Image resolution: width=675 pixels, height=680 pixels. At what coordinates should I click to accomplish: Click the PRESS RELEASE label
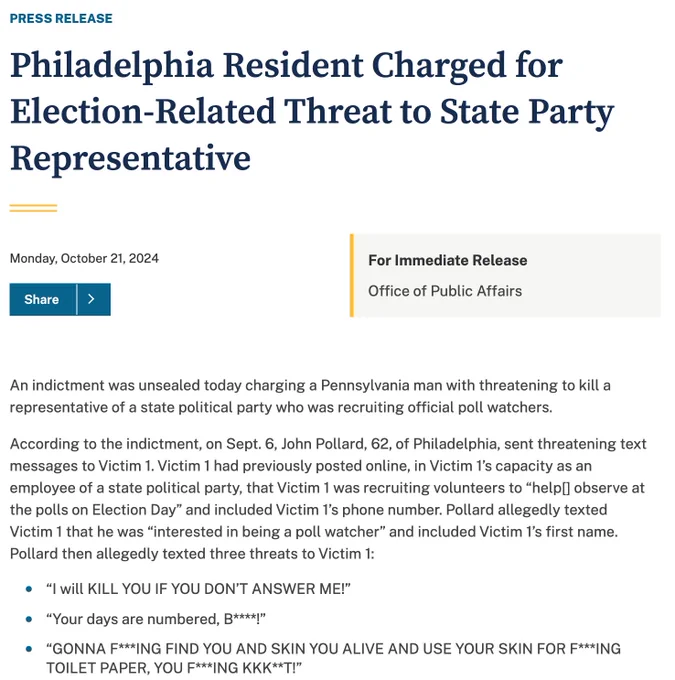pos(61,18)
